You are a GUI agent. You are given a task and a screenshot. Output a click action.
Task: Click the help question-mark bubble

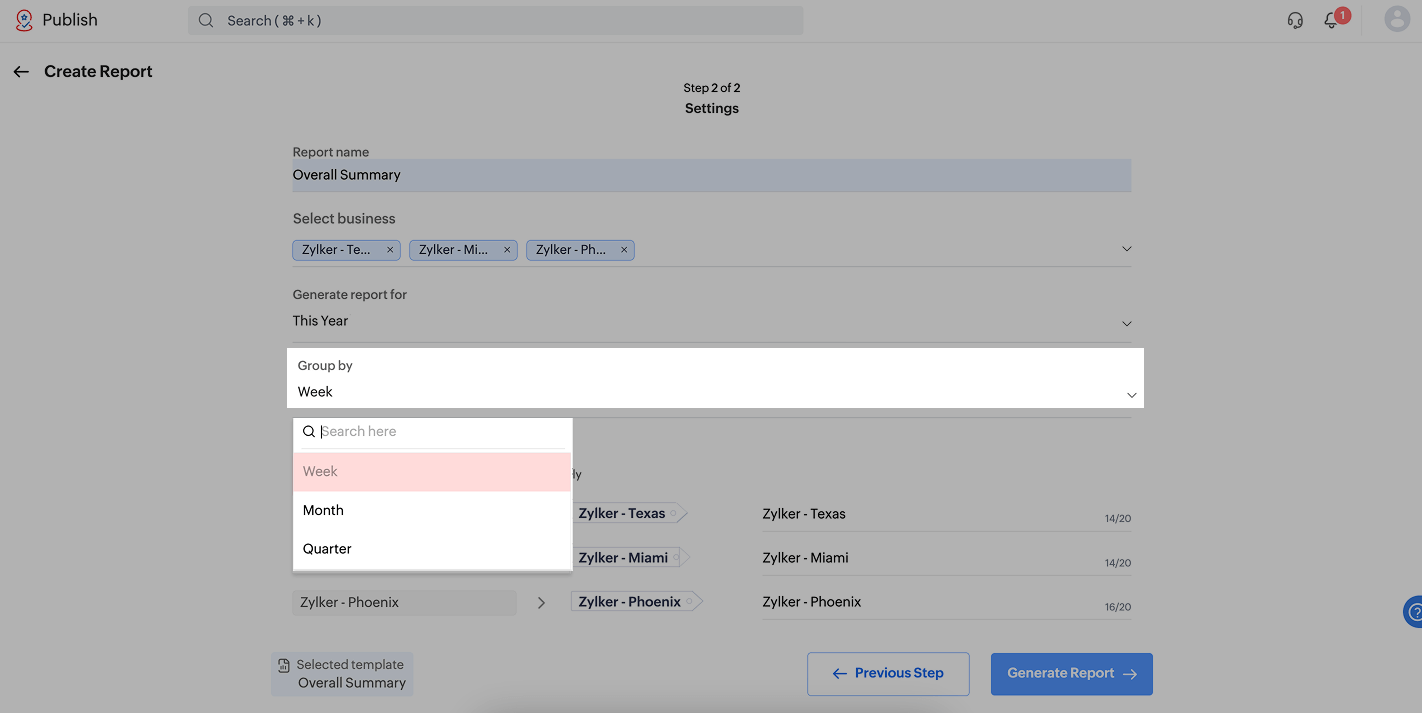tap(1413, 611)
